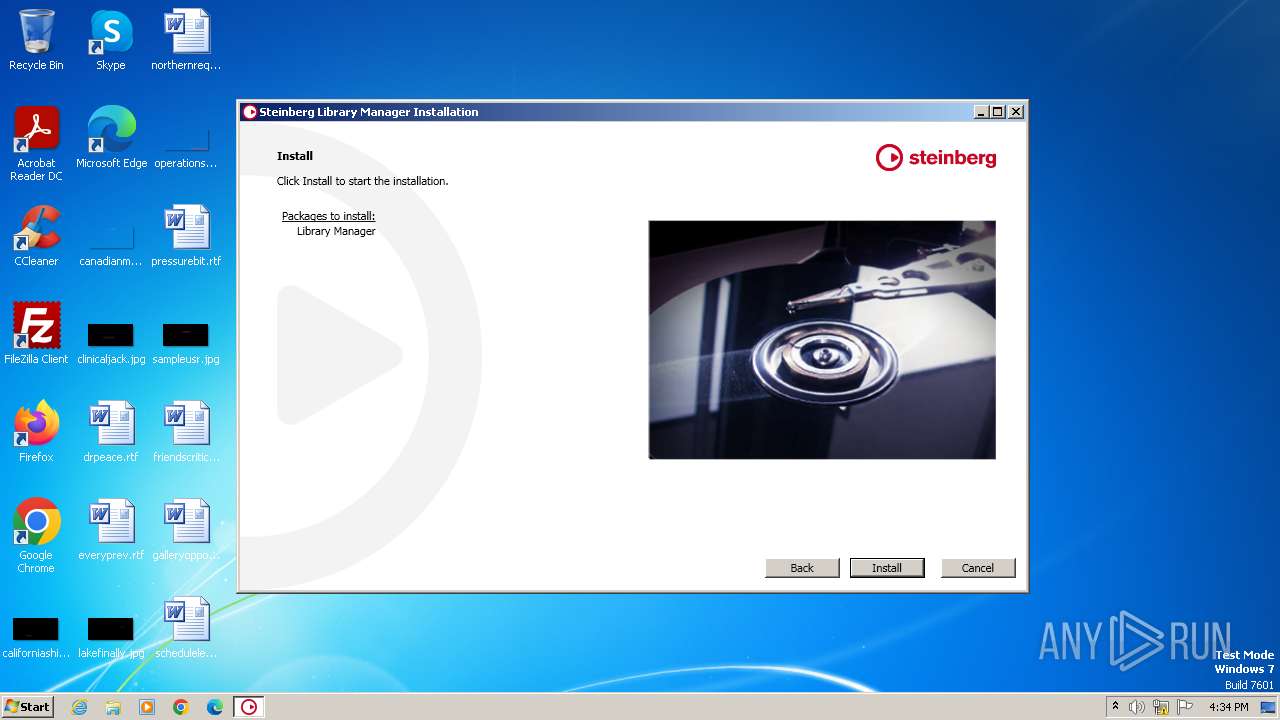
Task: Close the Steinberg installer window
Action: pyautogui.click(x=1016, y=112)
